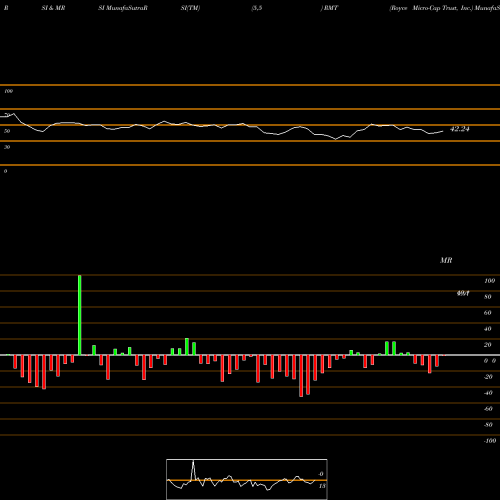
Task: Click the -0 label in the mini chart
Action: (321, 474)
